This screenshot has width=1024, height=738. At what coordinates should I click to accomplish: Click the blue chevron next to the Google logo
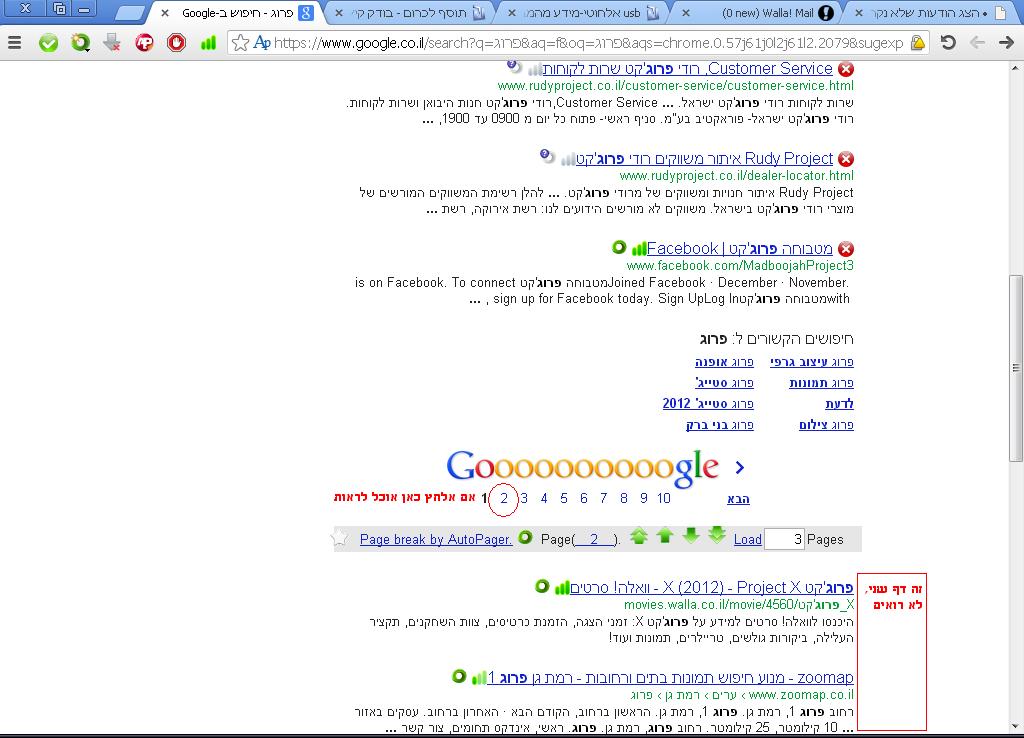739,468
